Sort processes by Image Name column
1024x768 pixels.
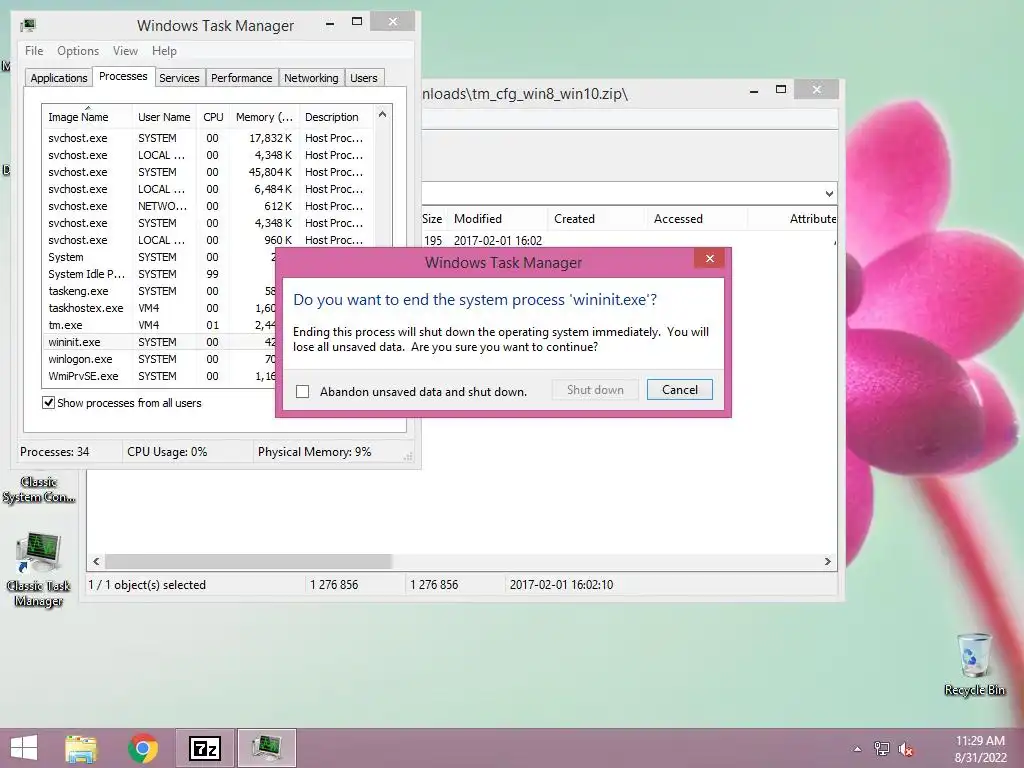click(x=87, y=117)
